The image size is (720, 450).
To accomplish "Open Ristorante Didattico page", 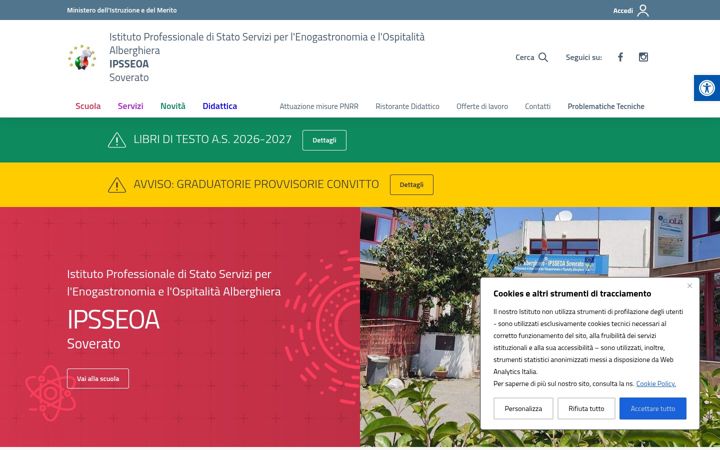I will (407, 107).
